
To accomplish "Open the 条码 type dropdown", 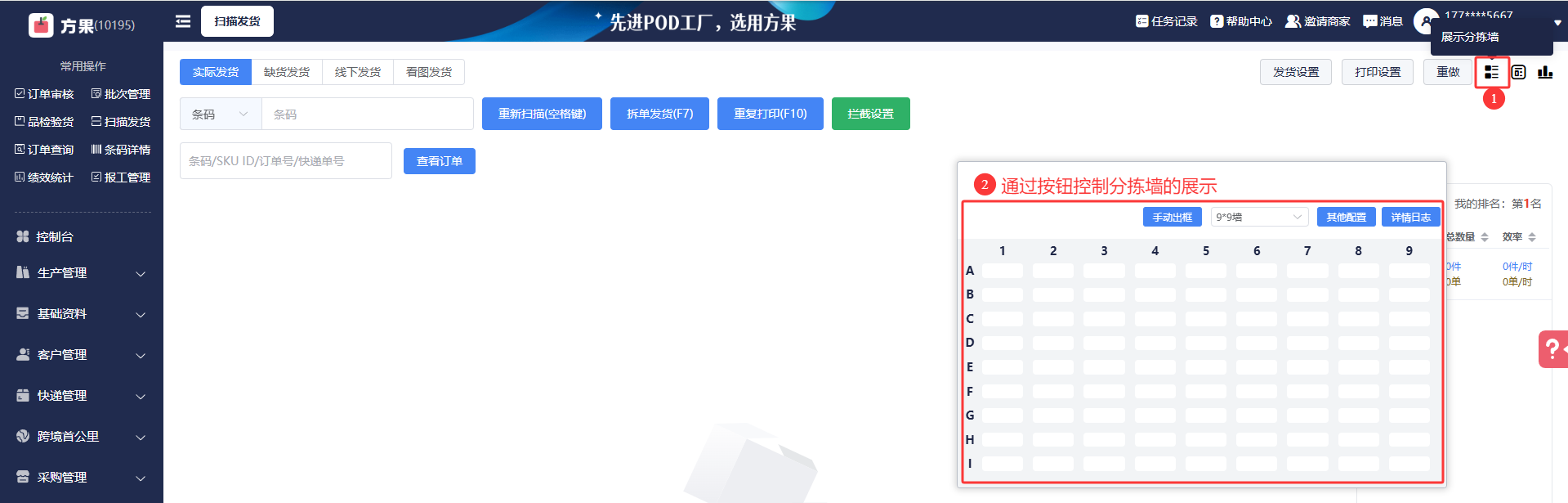I will pos(221,114).
